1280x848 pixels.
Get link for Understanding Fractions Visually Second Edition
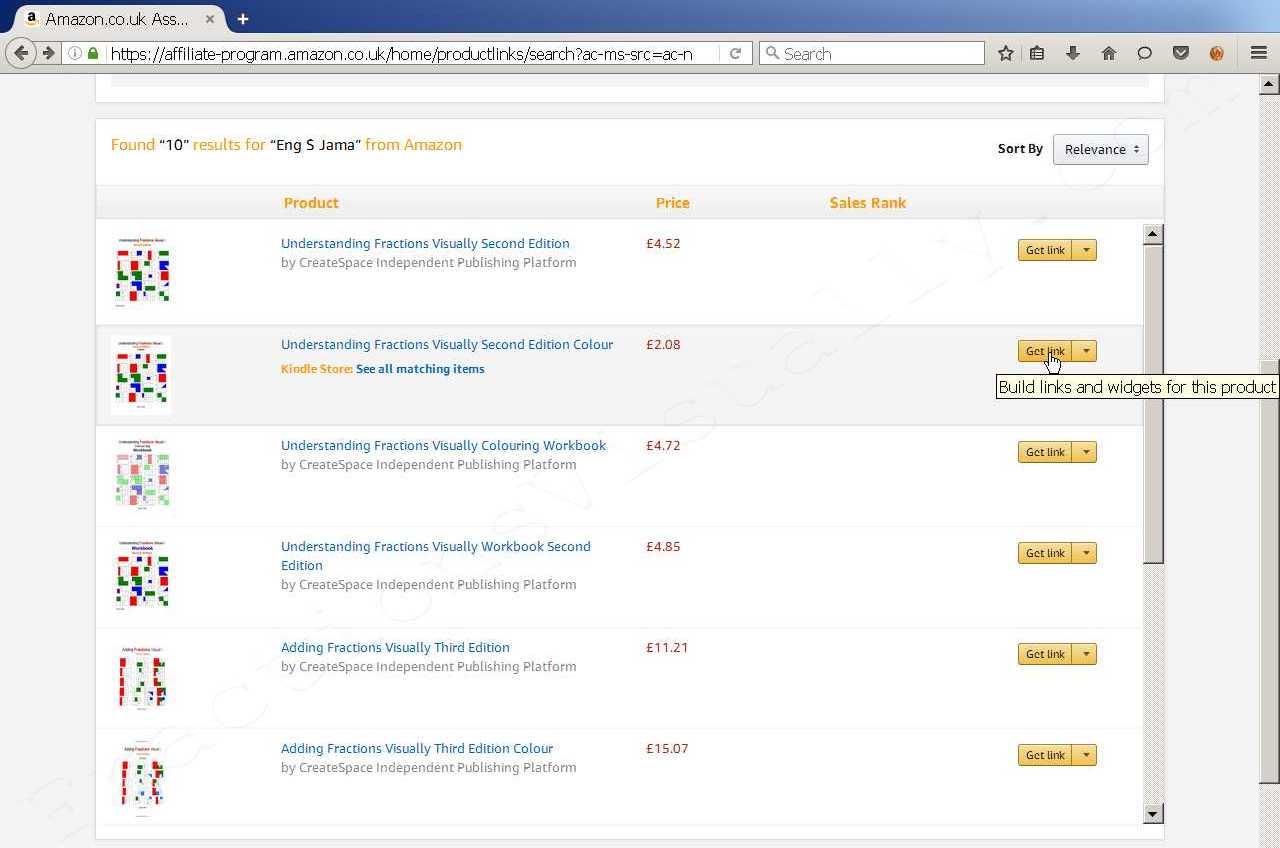(x=1045, y=250)
